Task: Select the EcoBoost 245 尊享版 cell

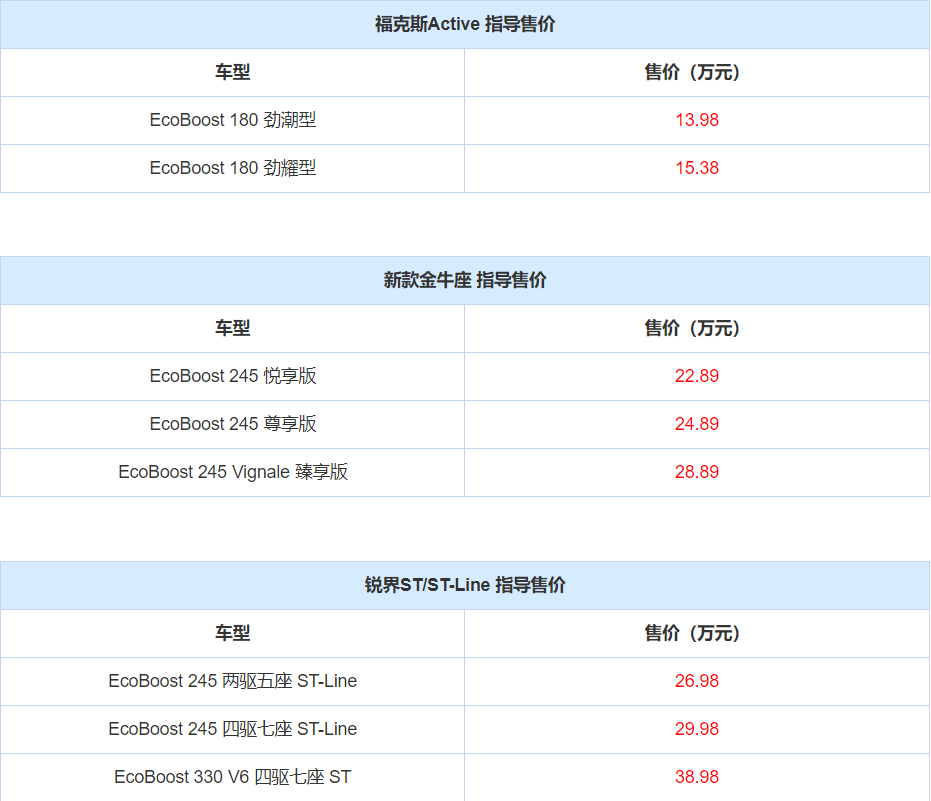Action: pyautogui.click(x=233, y=424)
